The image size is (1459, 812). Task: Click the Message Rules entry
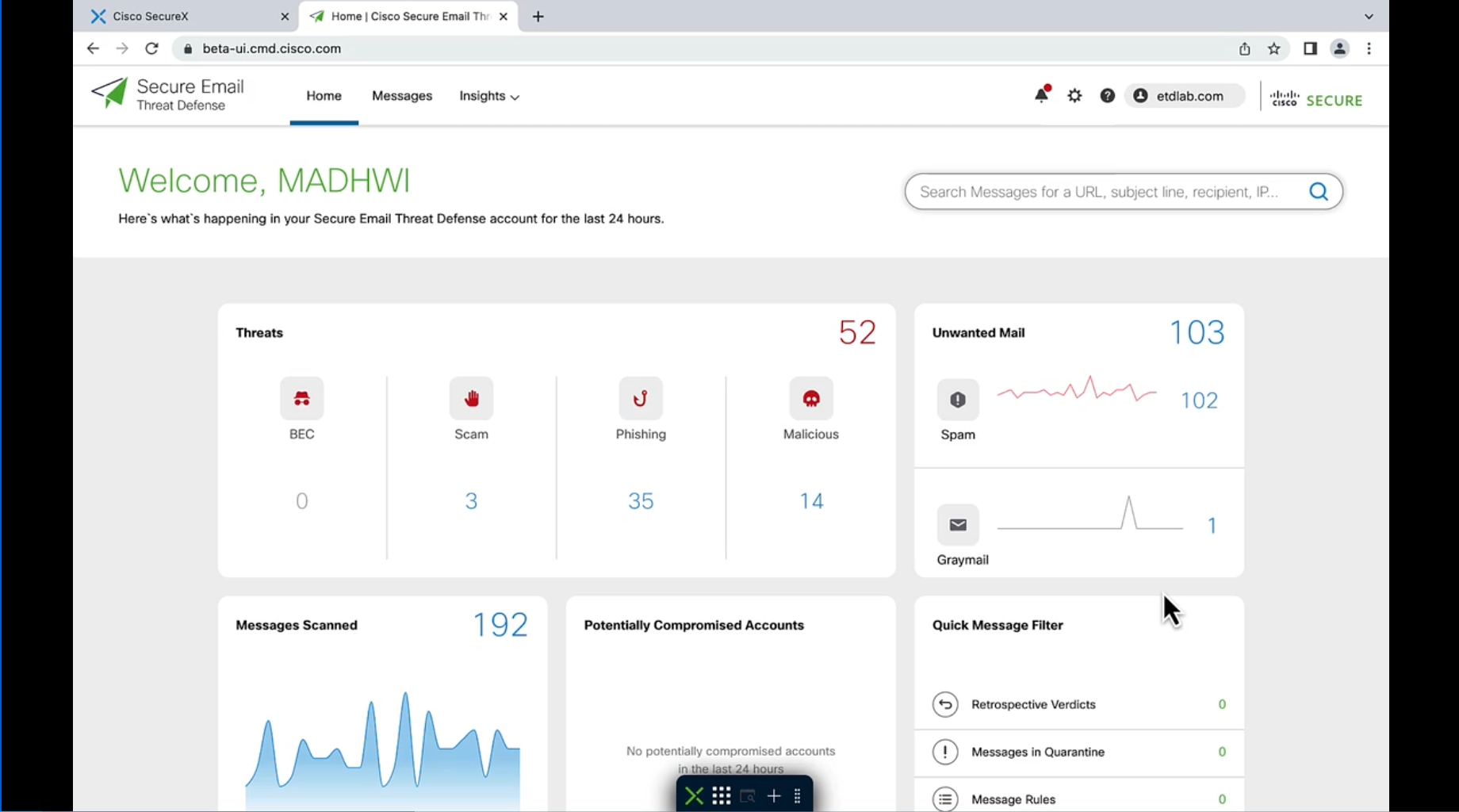point(1013,799)
